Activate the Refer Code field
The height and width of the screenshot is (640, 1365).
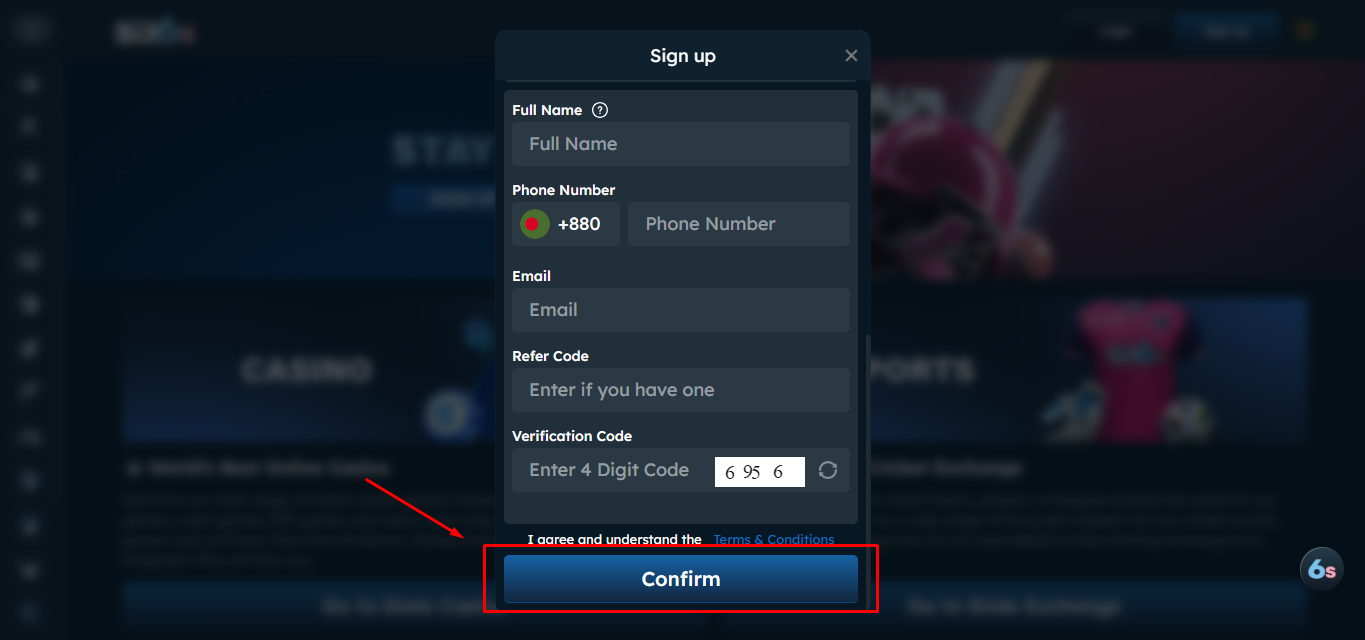[681, 390]
